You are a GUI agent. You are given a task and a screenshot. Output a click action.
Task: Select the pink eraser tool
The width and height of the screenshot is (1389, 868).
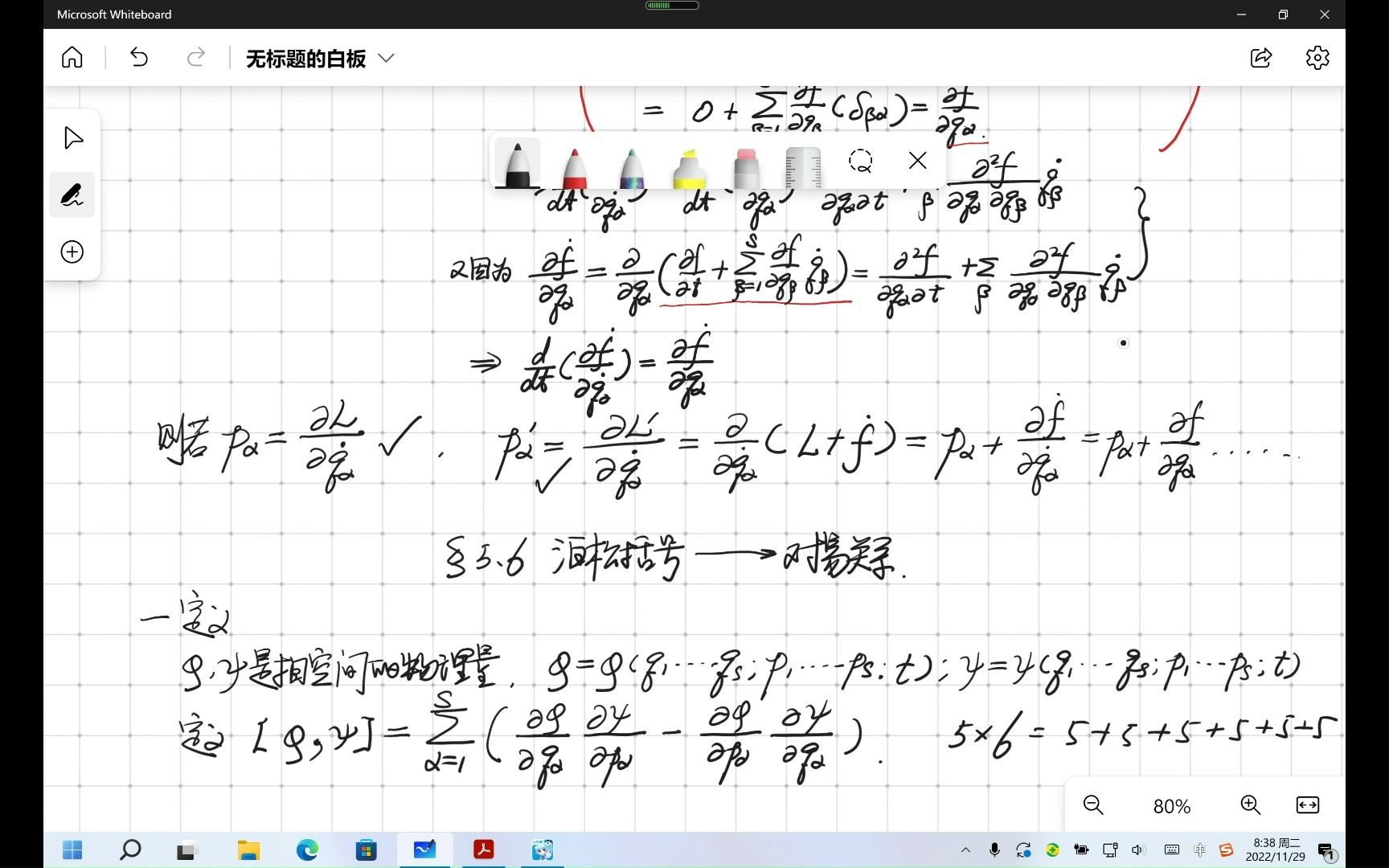[x=746, y=166]
